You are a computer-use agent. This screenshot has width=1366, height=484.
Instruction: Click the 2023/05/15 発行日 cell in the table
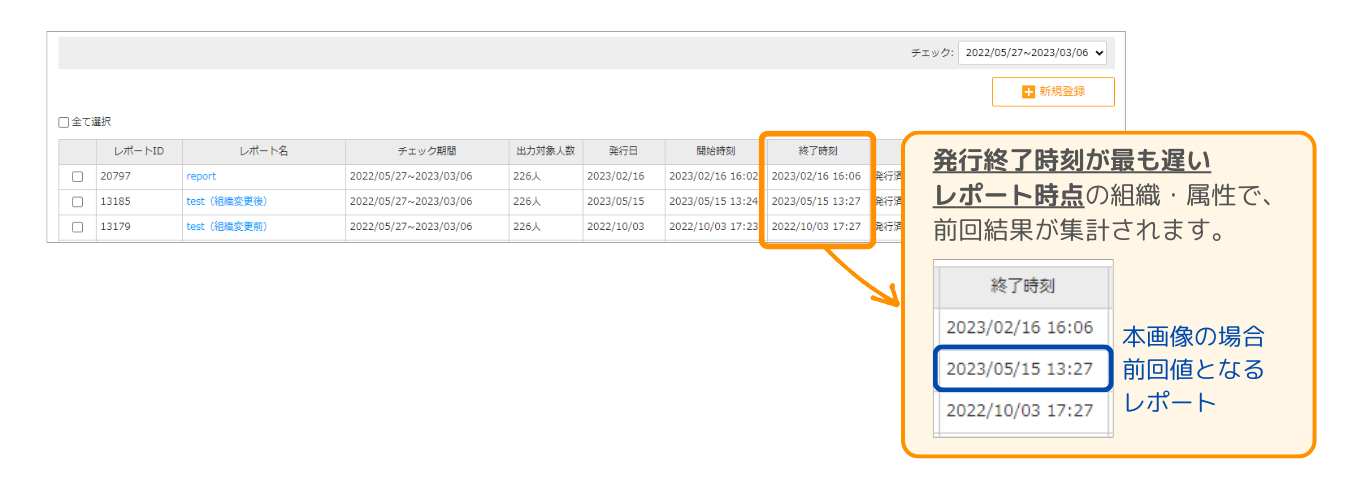pyautogui.click(x=615, y=202)
